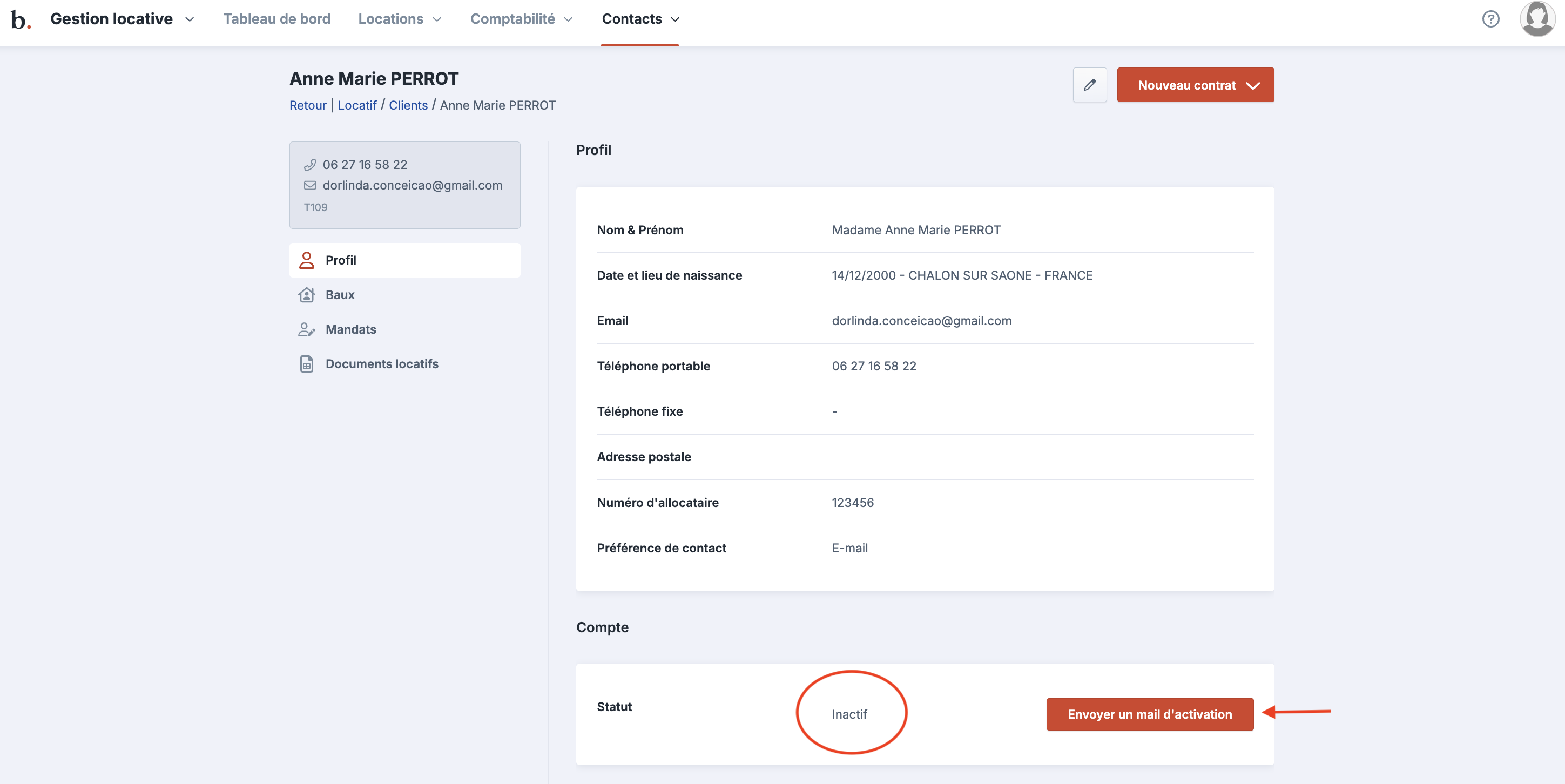Click the envelope icon in contact card
Screen dimensions: 1565x784
coord(310,186)
